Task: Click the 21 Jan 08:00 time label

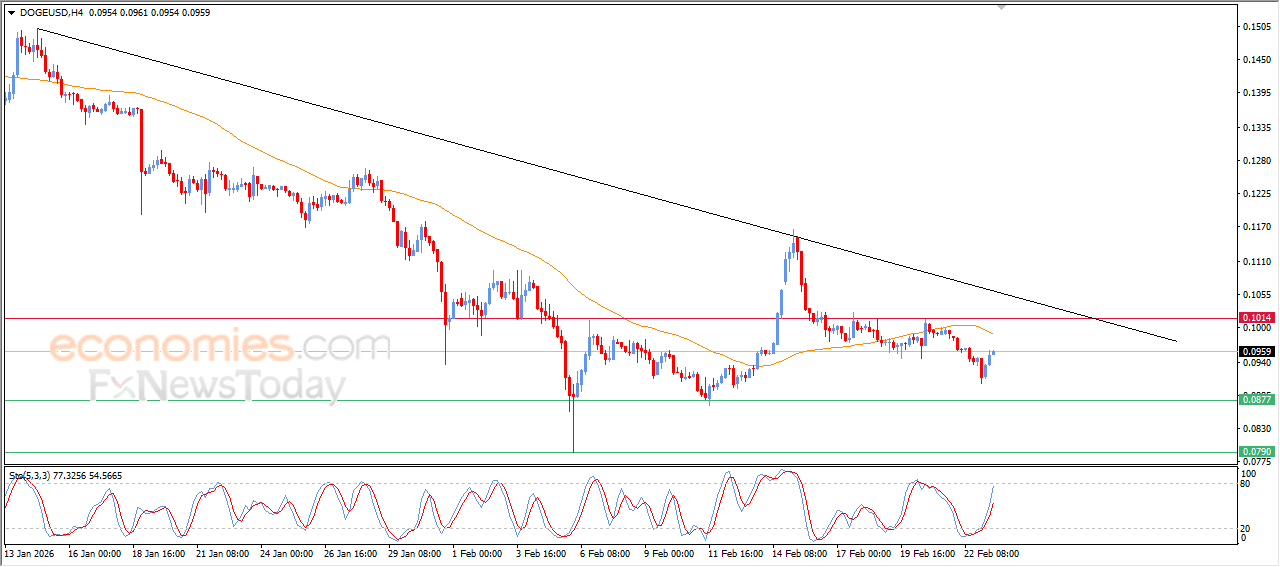Action: click(222, 553)
